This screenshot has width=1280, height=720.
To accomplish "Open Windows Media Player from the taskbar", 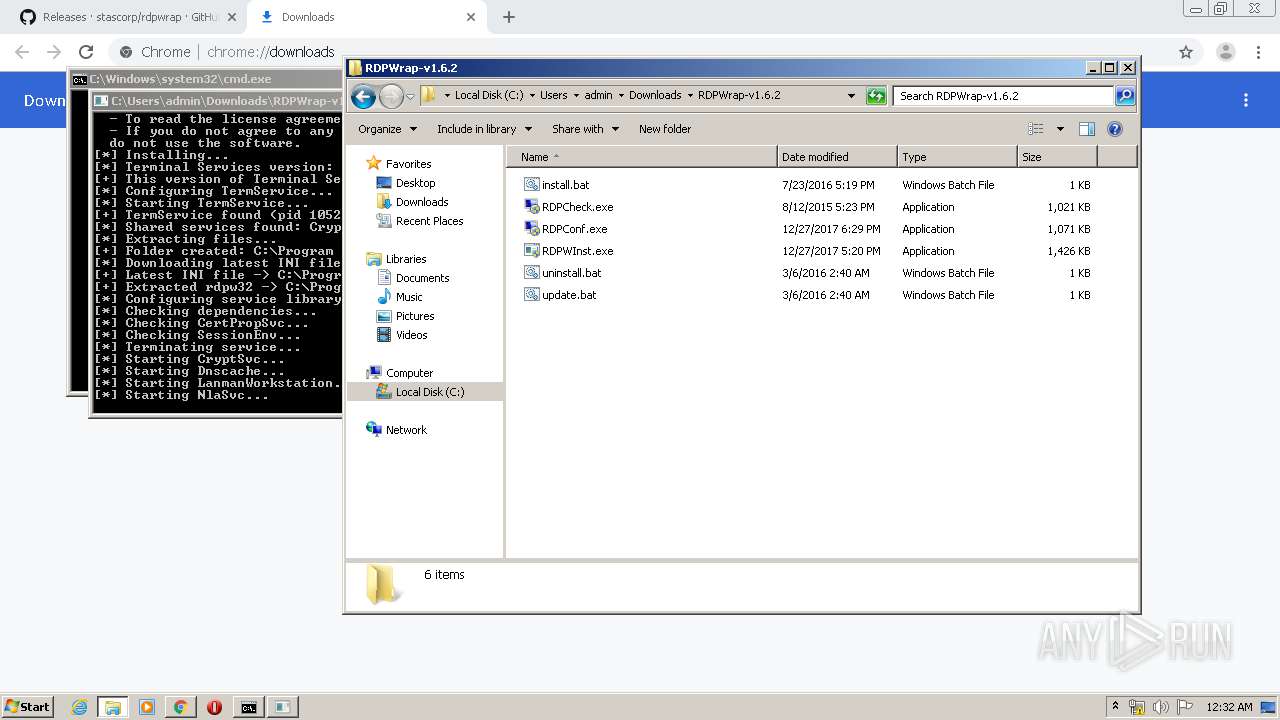I will [147, 707].
